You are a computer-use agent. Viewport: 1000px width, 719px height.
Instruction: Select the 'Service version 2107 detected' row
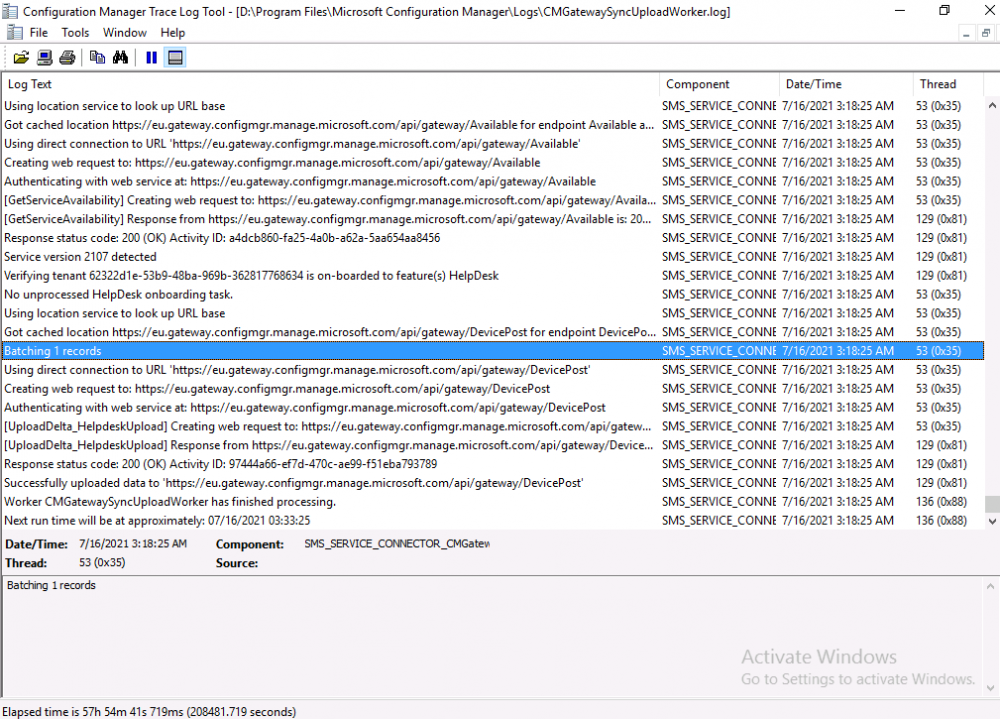492,256
